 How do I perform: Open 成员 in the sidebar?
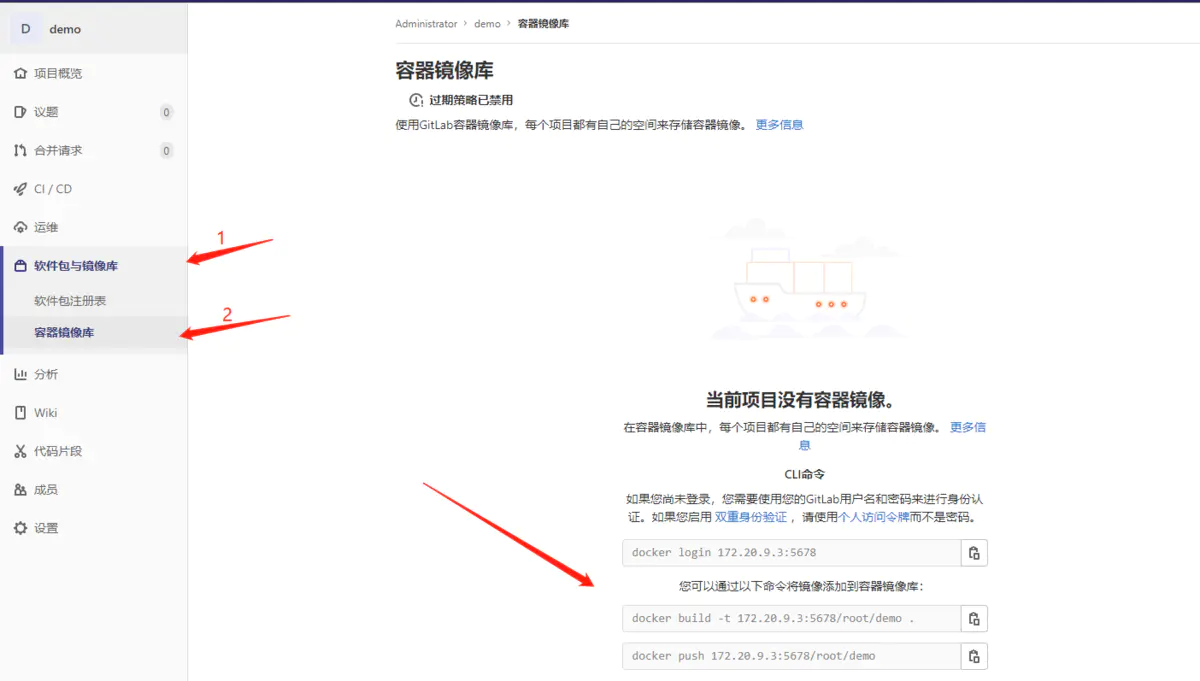click(46, 490)
